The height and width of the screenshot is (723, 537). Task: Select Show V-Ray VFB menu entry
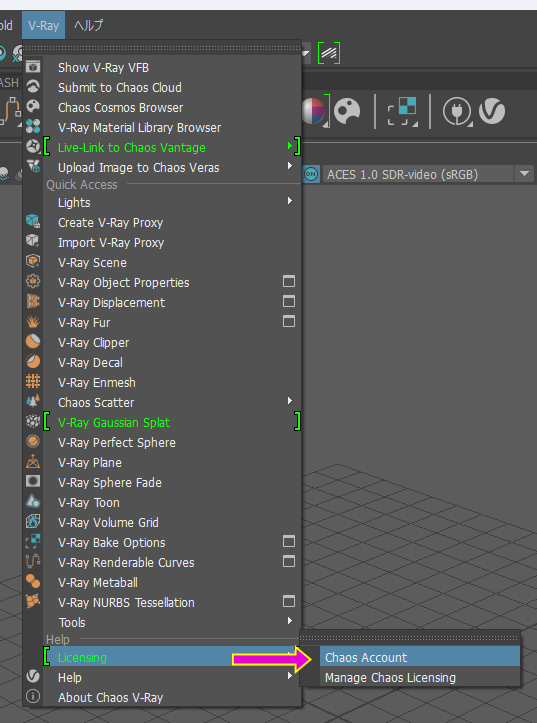tap(172, 68)
